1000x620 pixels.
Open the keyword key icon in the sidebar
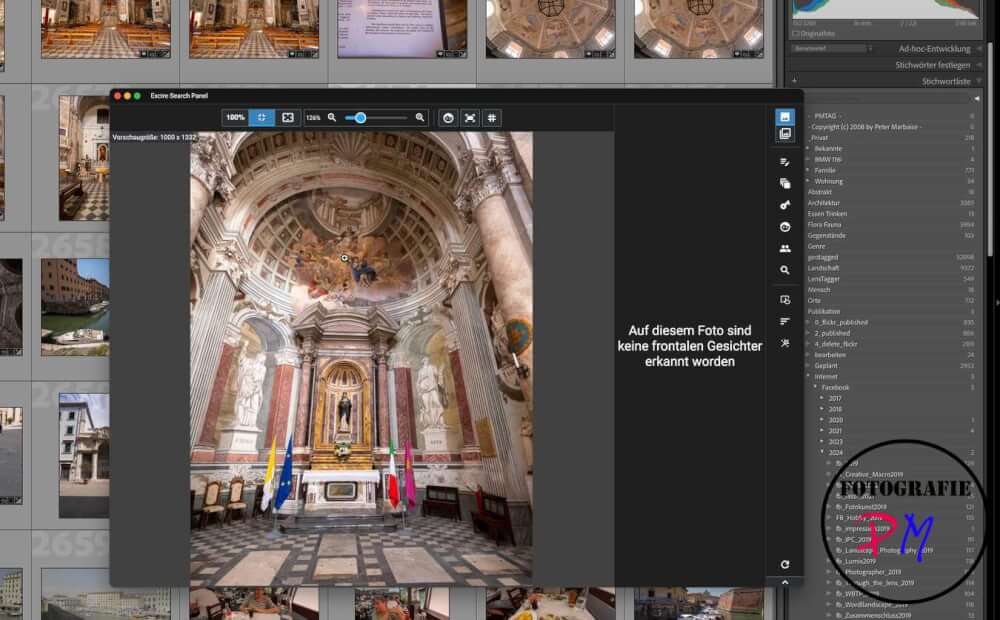pos(785,205)
